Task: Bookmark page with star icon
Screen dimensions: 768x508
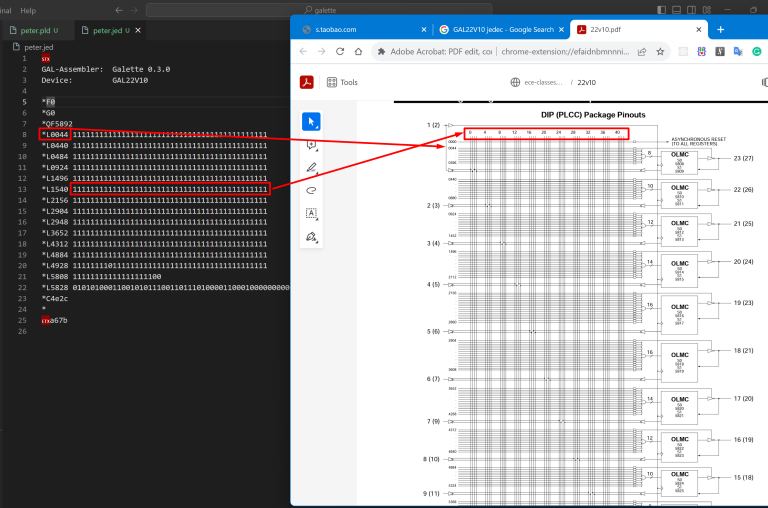Action: (660, 51)
